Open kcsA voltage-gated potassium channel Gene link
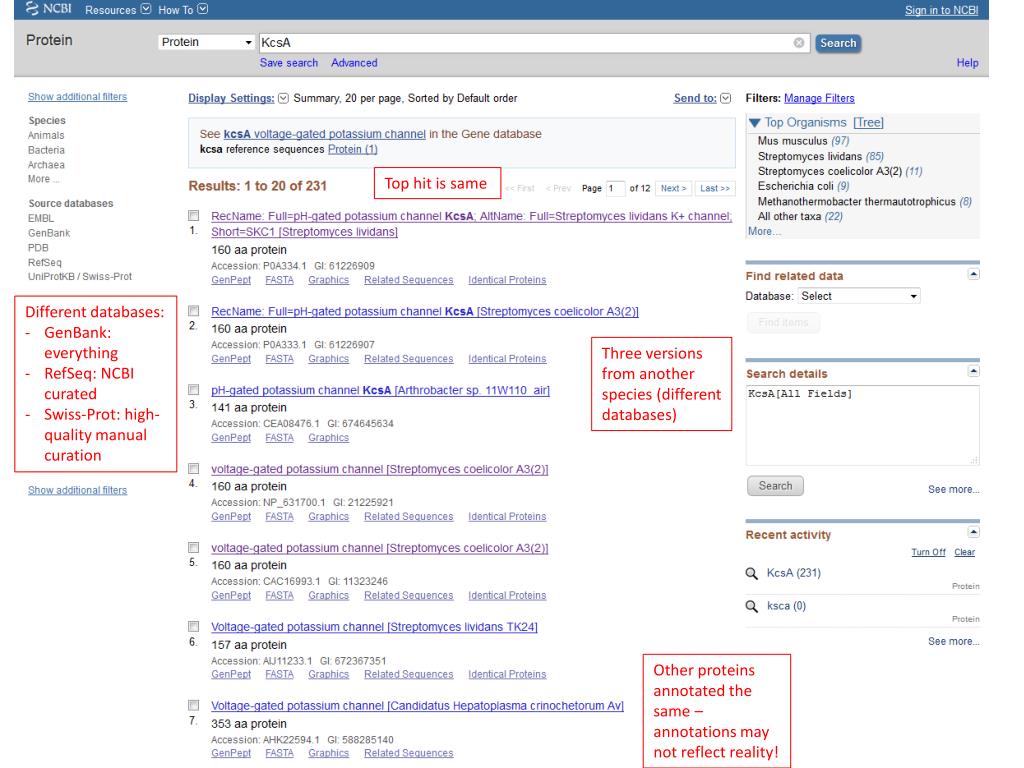This screenshot has height=768, width=1024. (x=325, y=134)
